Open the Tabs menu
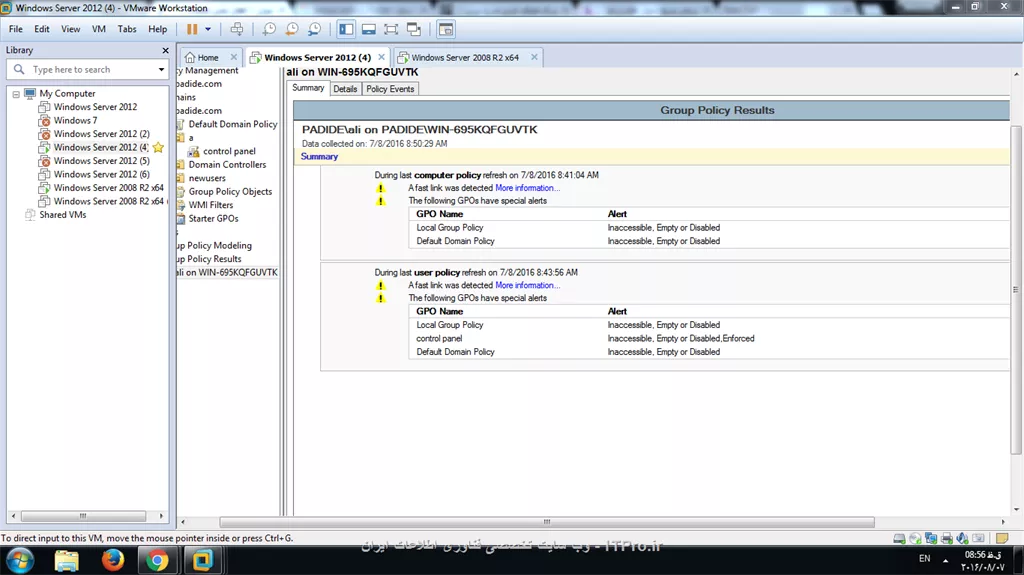This screenshot has height=575, width=1024. coord(127,29)
